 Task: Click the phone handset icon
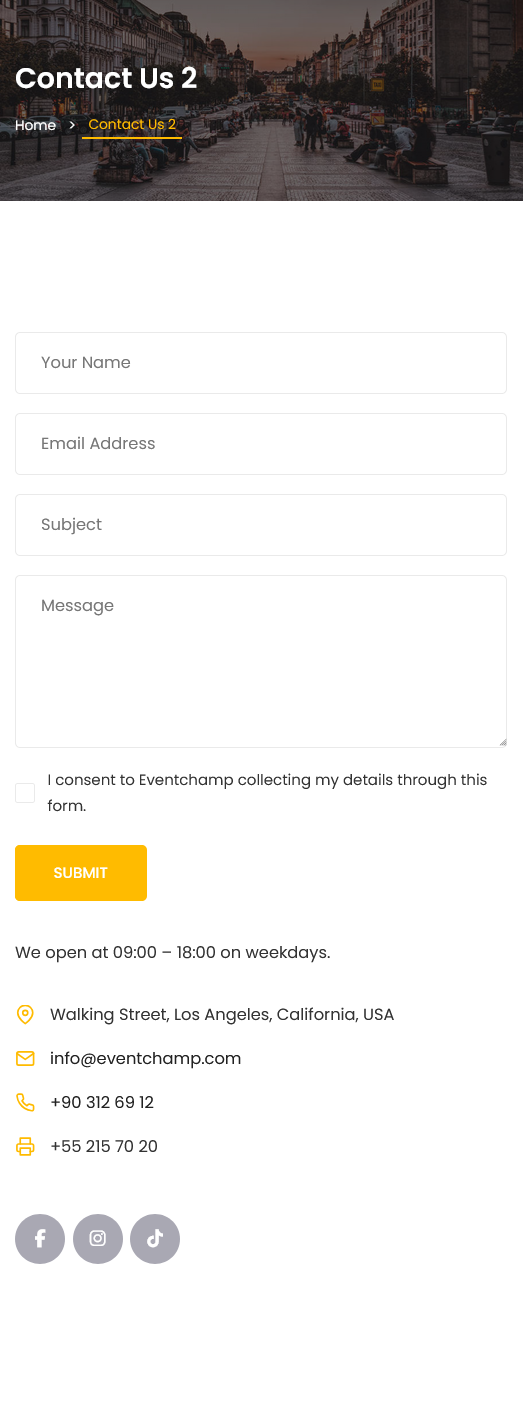[x=25, y=1102]
